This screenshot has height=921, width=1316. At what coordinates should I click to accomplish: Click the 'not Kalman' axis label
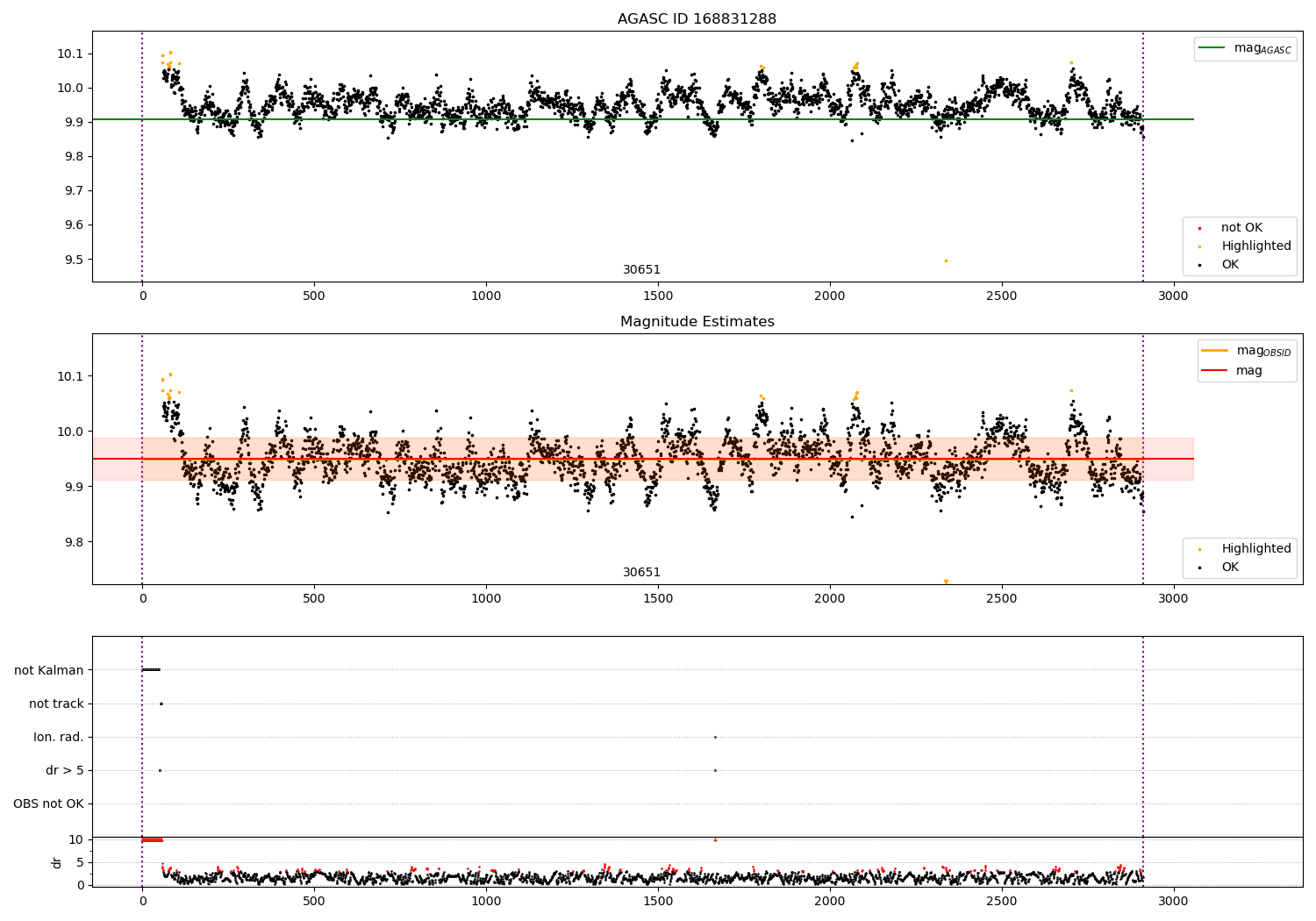[x=49, y=670]
